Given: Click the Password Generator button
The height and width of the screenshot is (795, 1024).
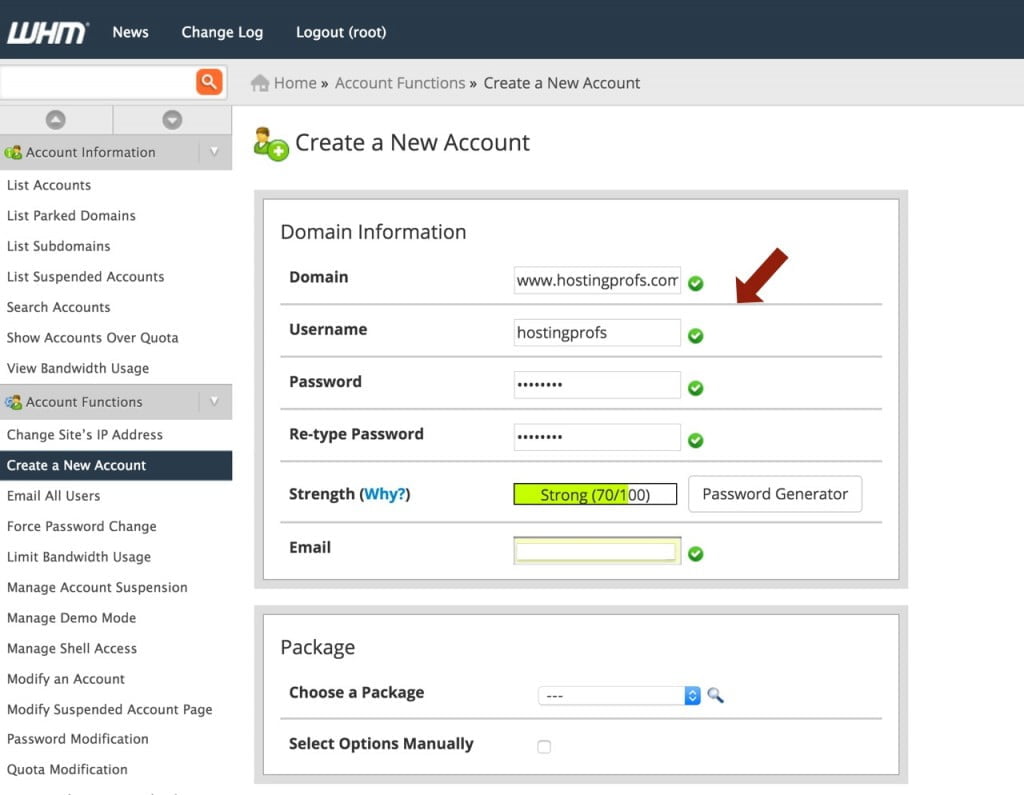Looking at the screenshot, I should (775, 494).
